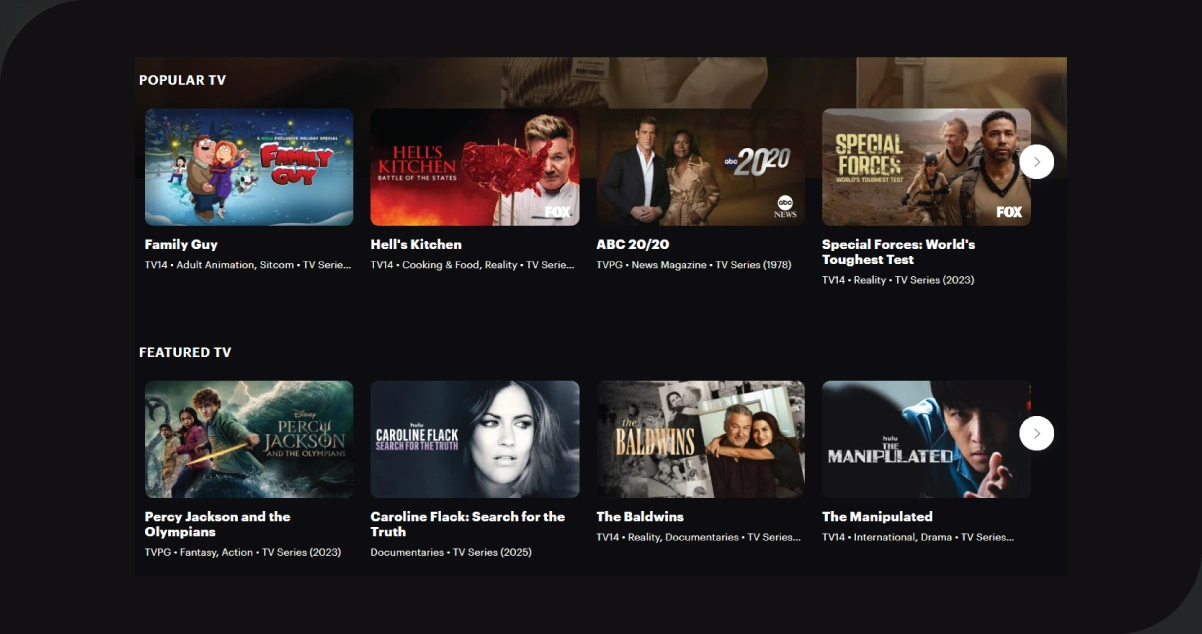
Task: Select The Baldwins thumbnail image
Action: (x=700, y=439)
